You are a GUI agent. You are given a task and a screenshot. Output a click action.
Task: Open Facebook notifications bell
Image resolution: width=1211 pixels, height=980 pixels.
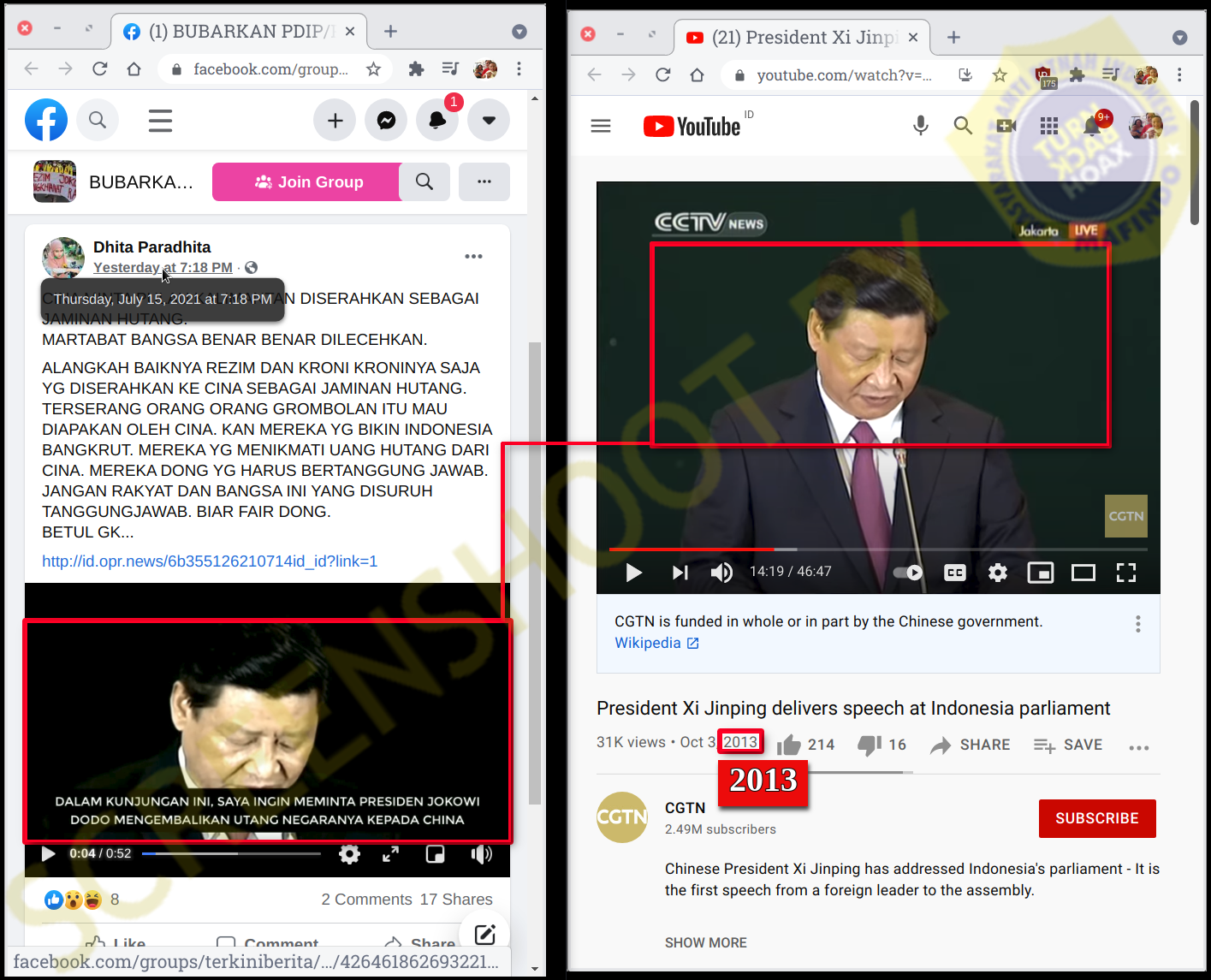point(437,121)
